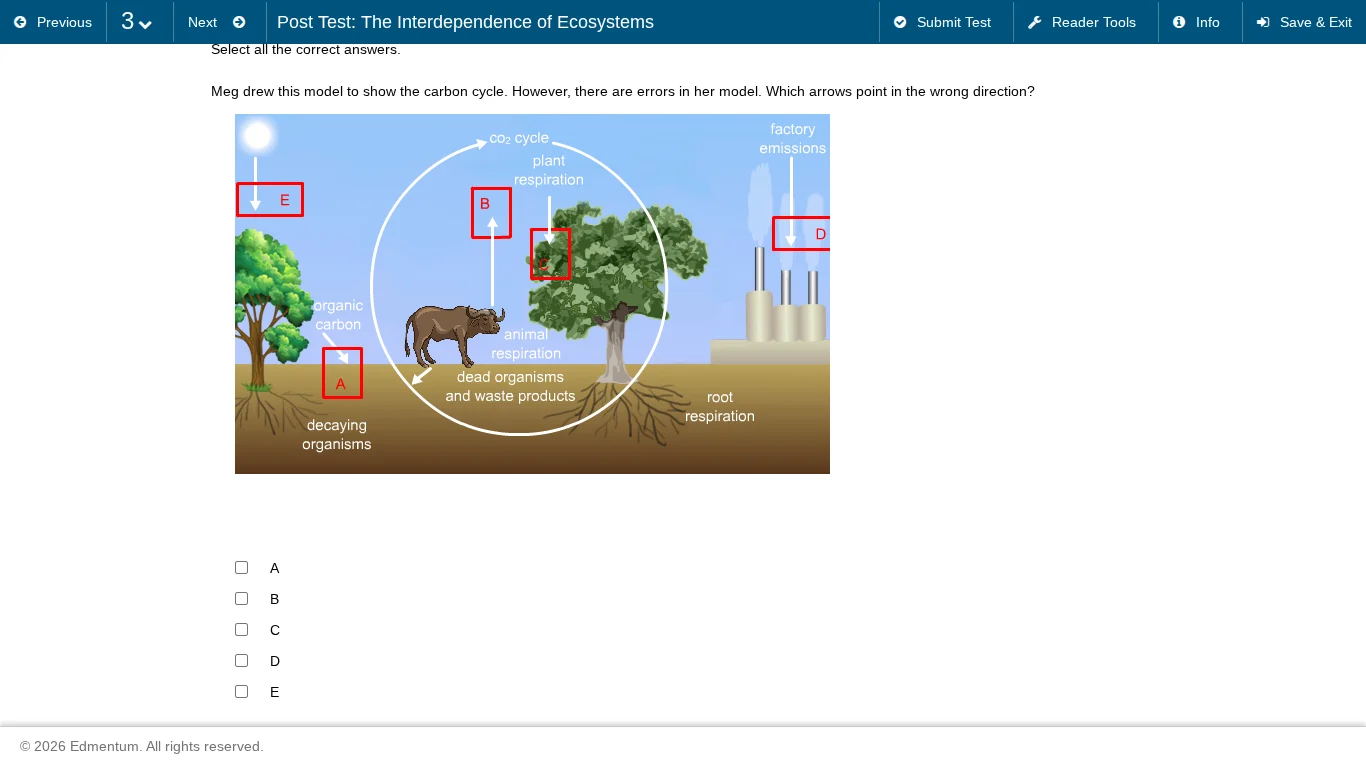Click the wrench icon next to Reader Tools

(1035, 22)
